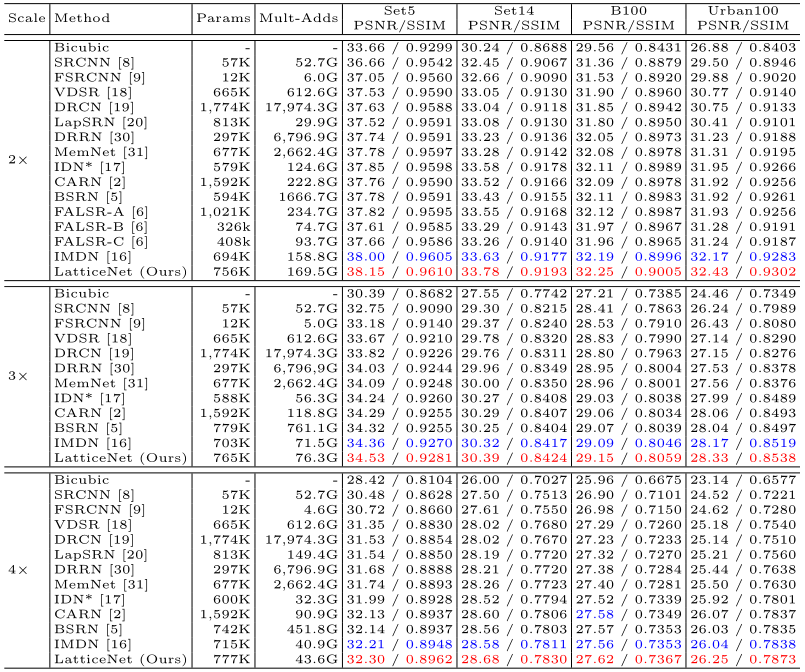
Task: Click the Params column header
Action: [x=223, y=18]
